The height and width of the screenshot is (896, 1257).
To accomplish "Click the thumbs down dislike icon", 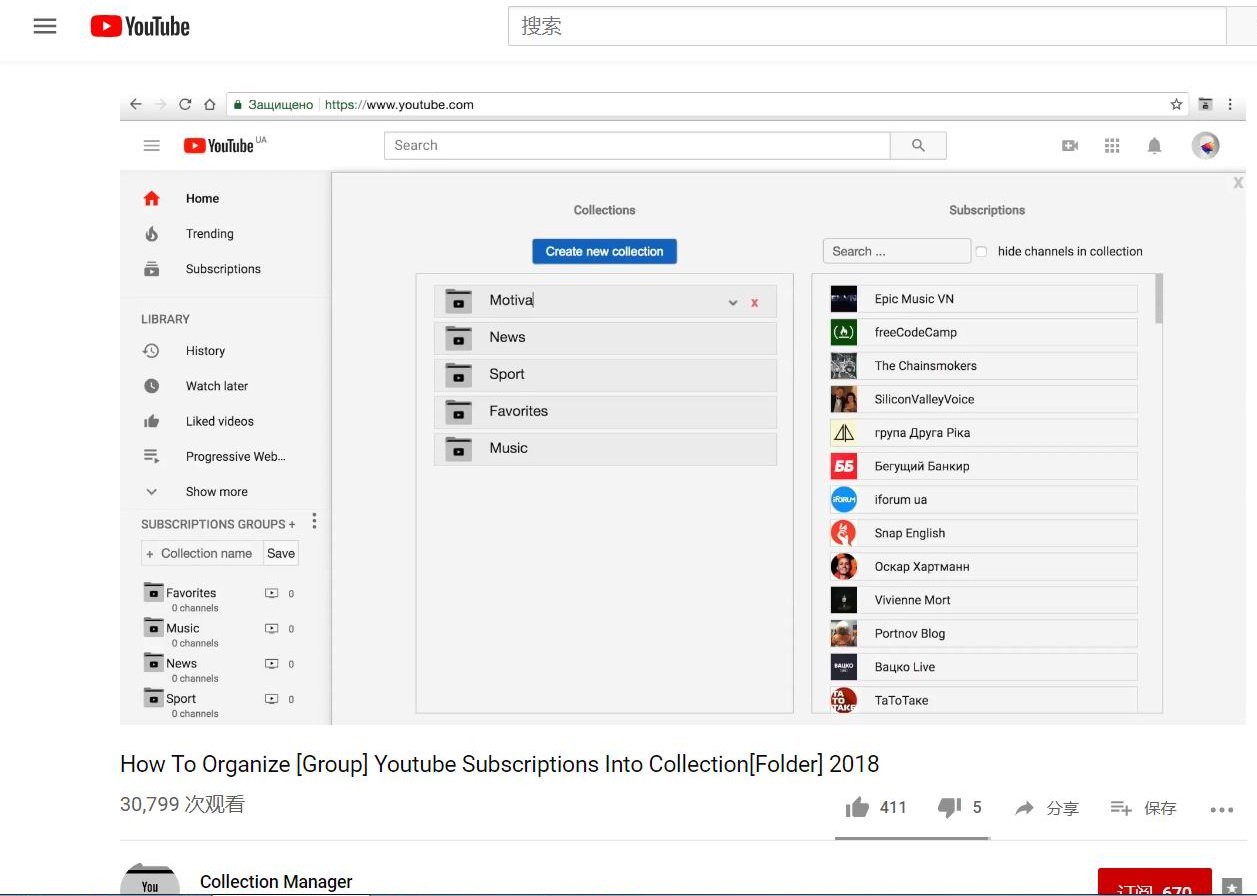I will tap(949, 808).
